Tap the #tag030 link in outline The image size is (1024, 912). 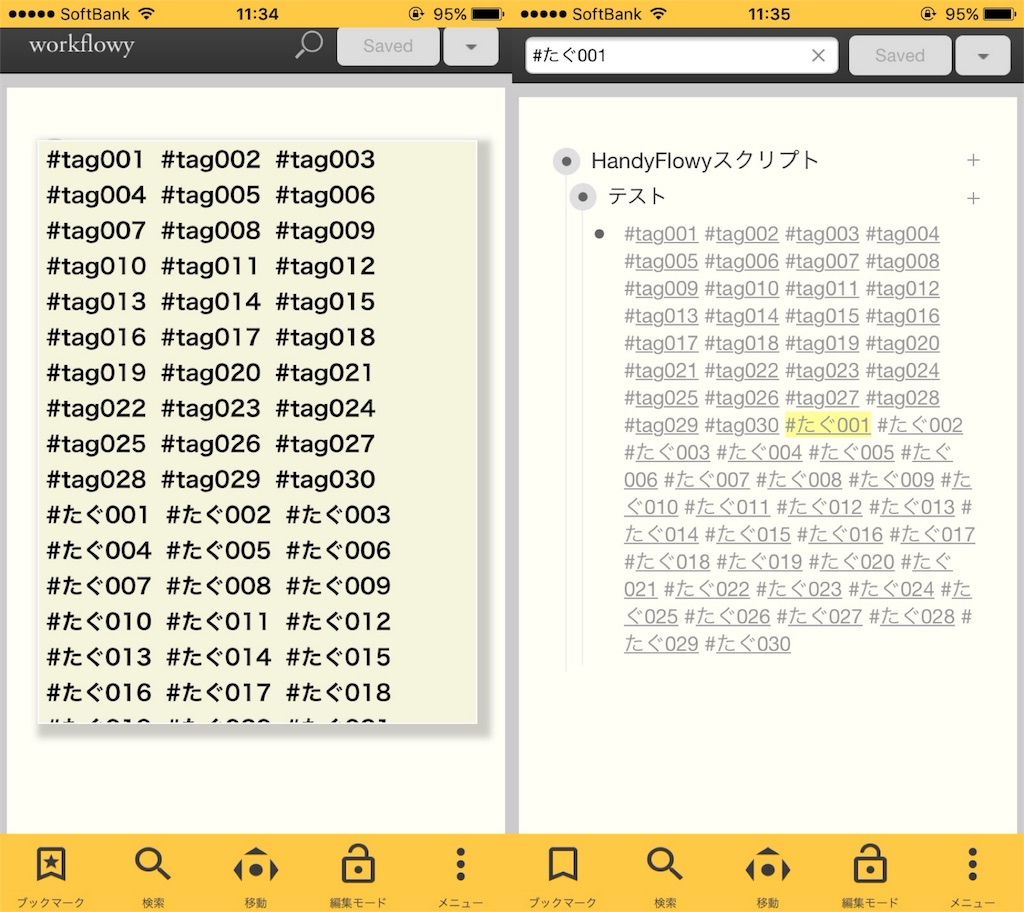pyautogui.click(x=742, y=425)
